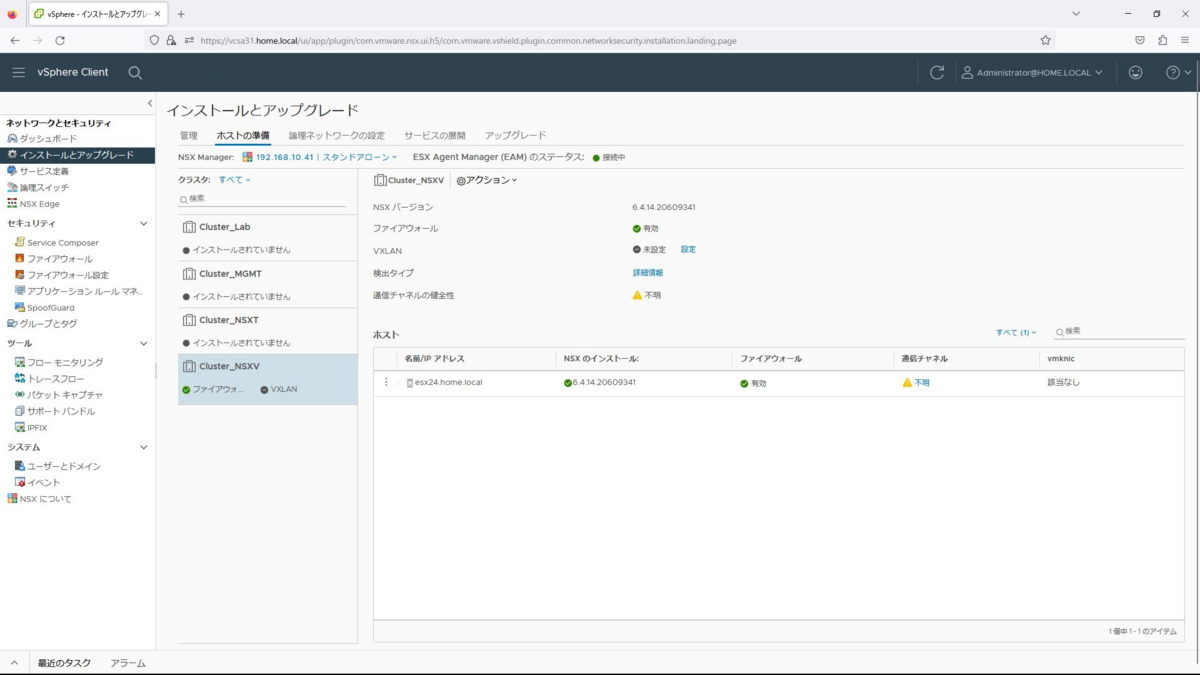Click the browser back arrow
This screenshot has height=675, width=1200.
(15, 40)
